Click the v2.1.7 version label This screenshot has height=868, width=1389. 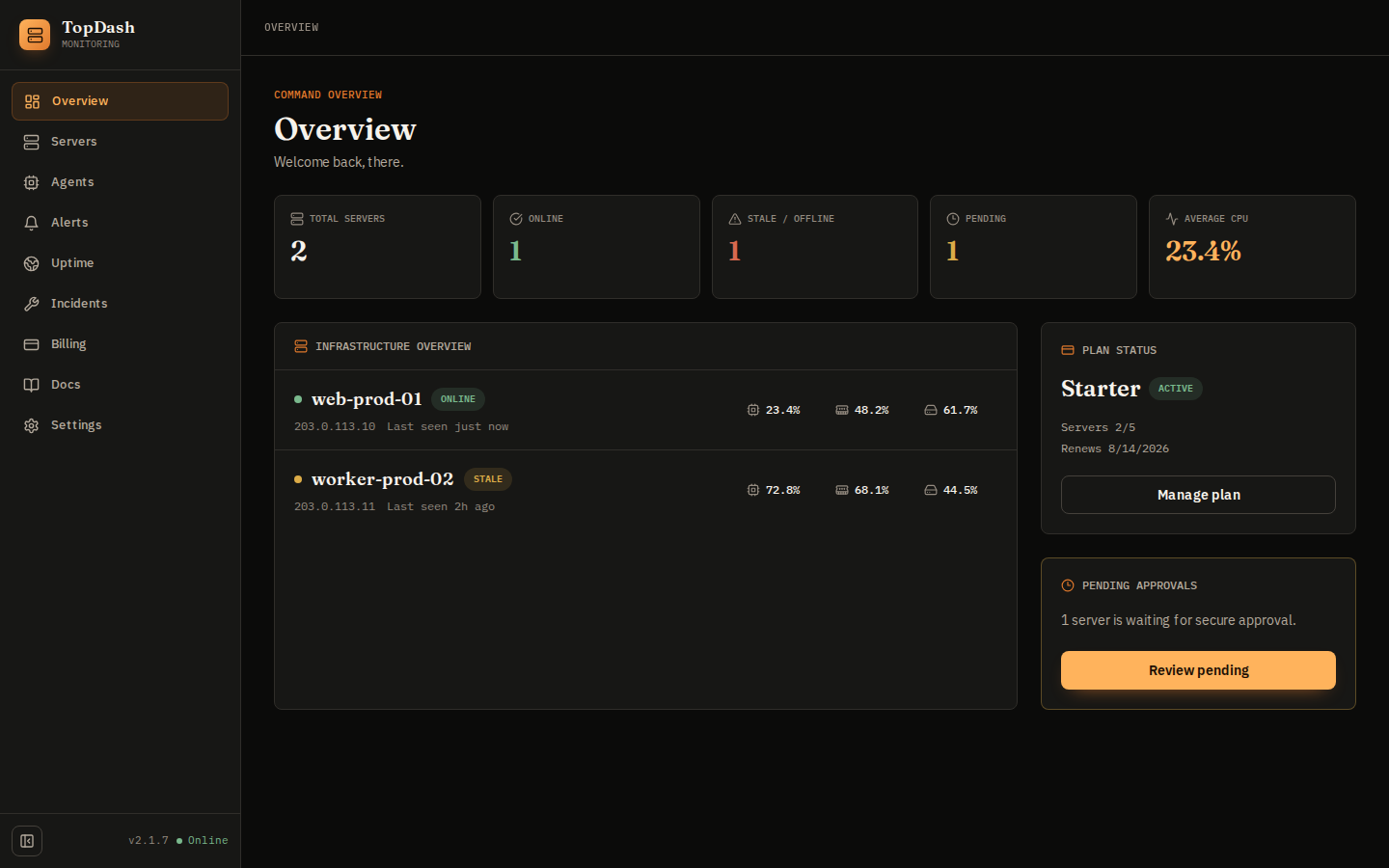coord(149,841)
